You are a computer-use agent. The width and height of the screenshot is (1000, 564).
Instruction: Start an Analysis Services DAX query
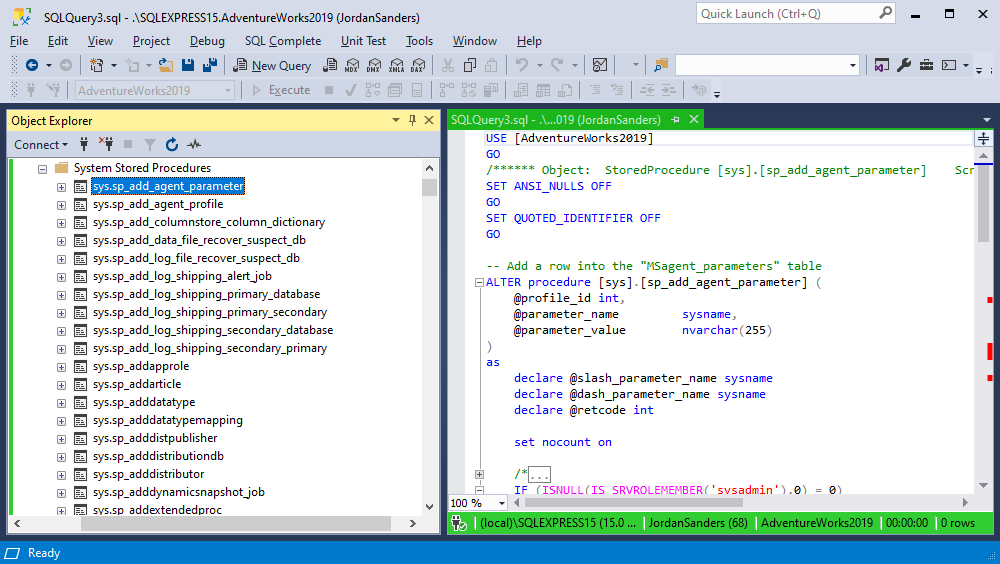pyautogui.click(x=418, y=65)
